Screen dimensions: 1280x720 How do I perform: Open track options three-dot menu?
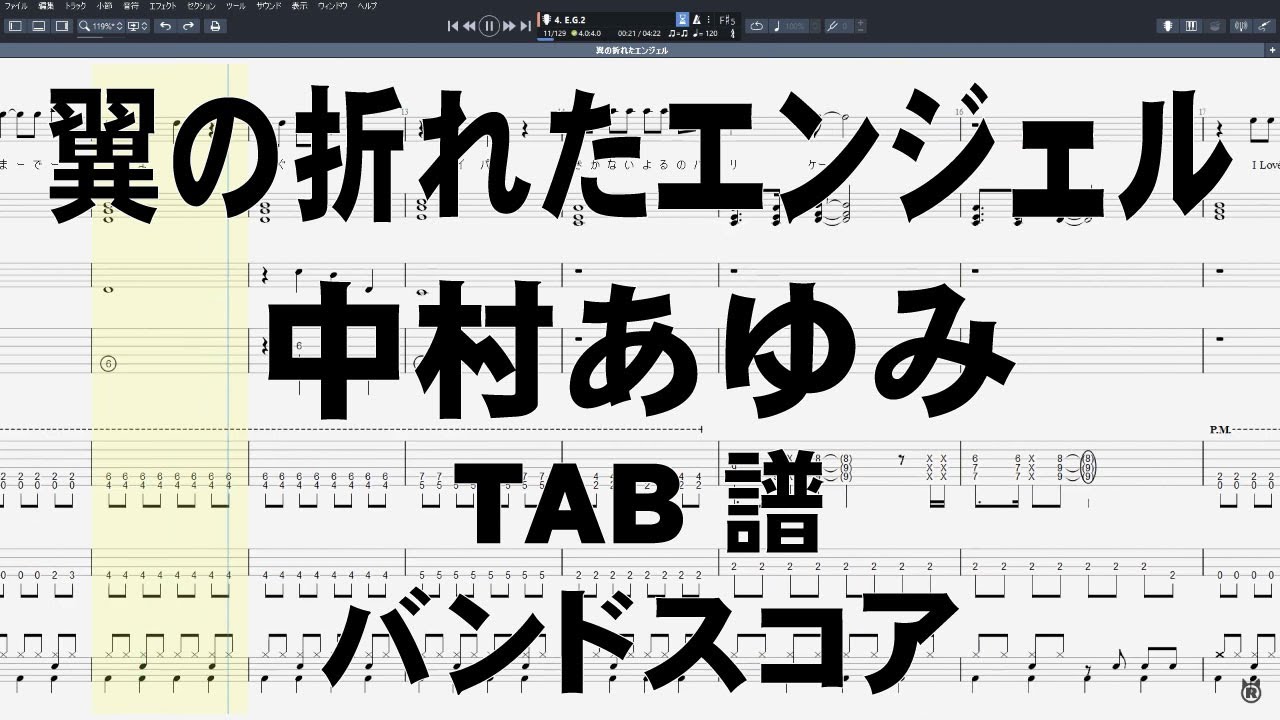(x=709, y=19)
